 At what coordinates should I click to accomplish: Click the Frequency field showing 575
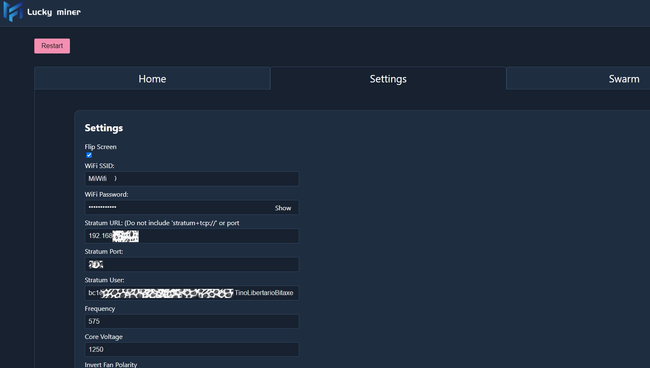pos(192,321)
